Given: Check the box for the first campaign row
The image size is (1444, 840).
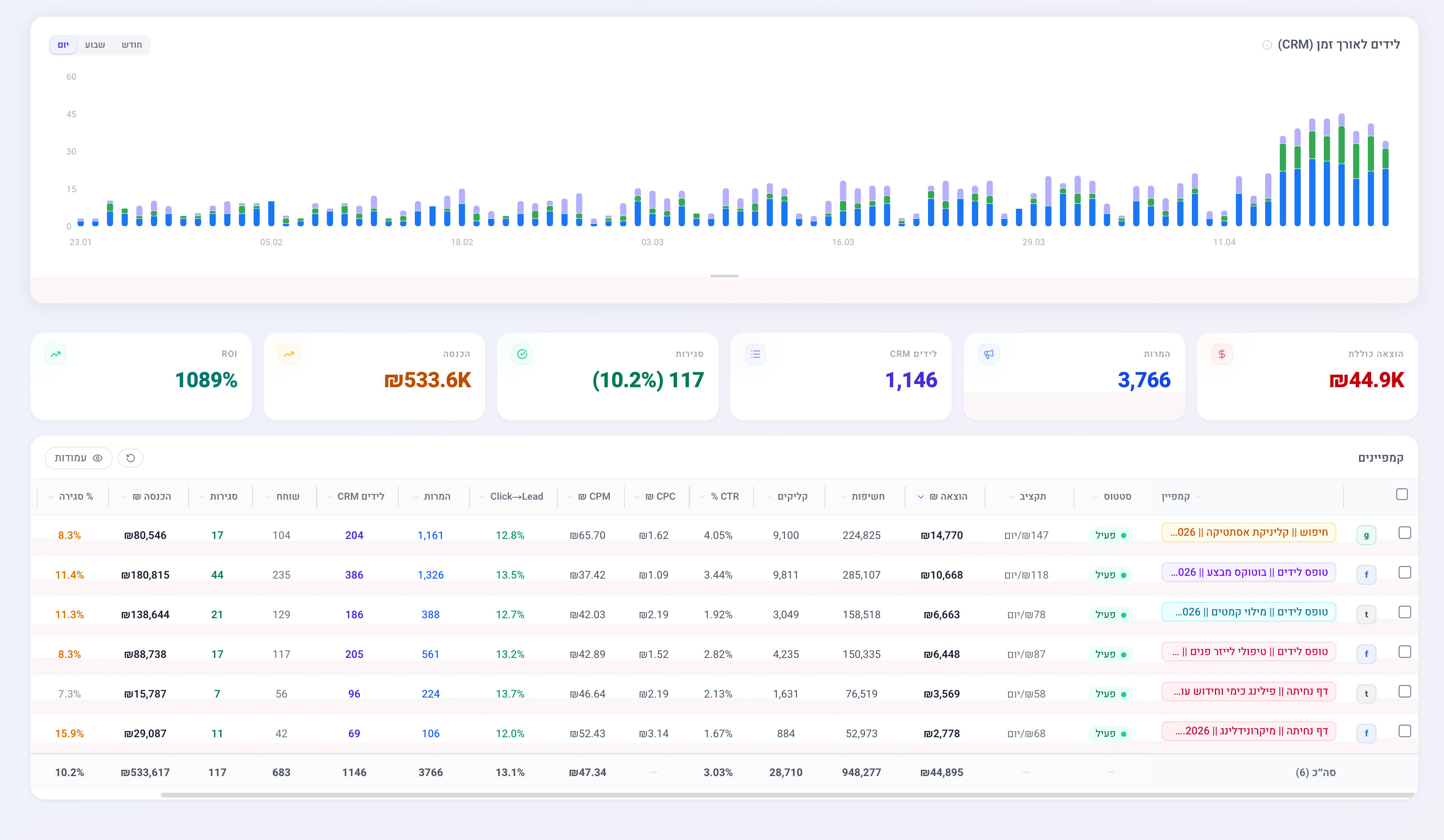Looking at the screenshot, I should coord(1404,533).
